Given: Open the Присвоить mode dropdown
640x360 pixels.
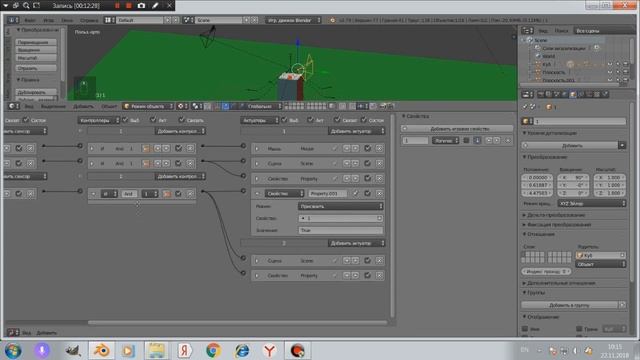Looking at the screenshot, I should pos(340,206).
